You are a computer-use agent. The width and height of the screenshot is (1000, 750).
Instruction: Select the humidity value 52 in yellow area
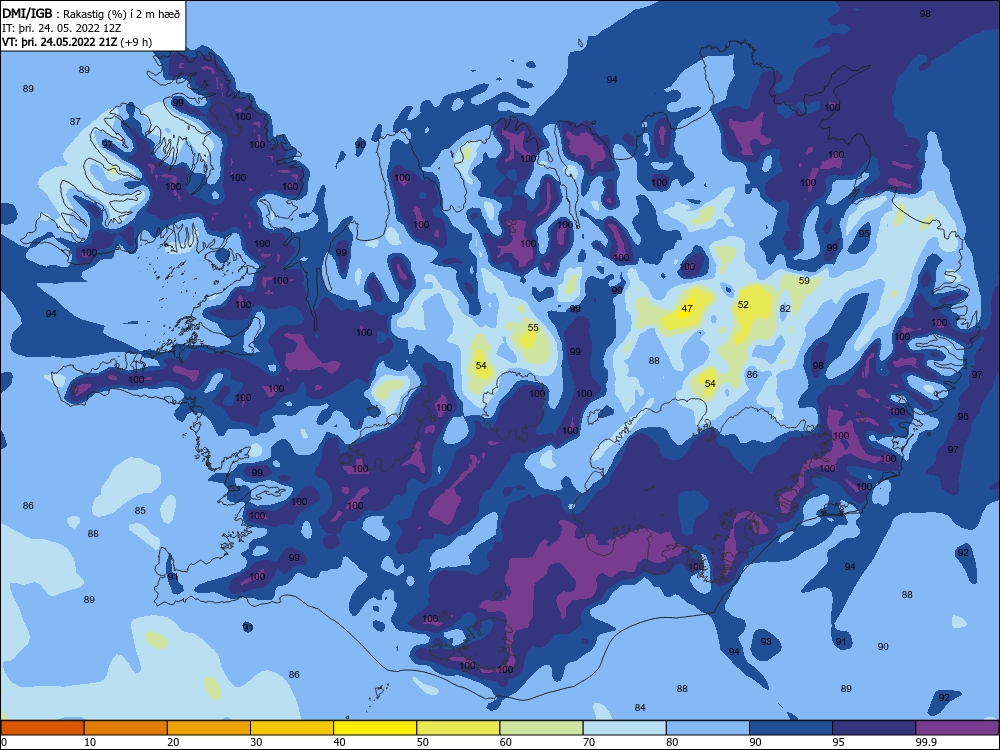pos(743,305)
